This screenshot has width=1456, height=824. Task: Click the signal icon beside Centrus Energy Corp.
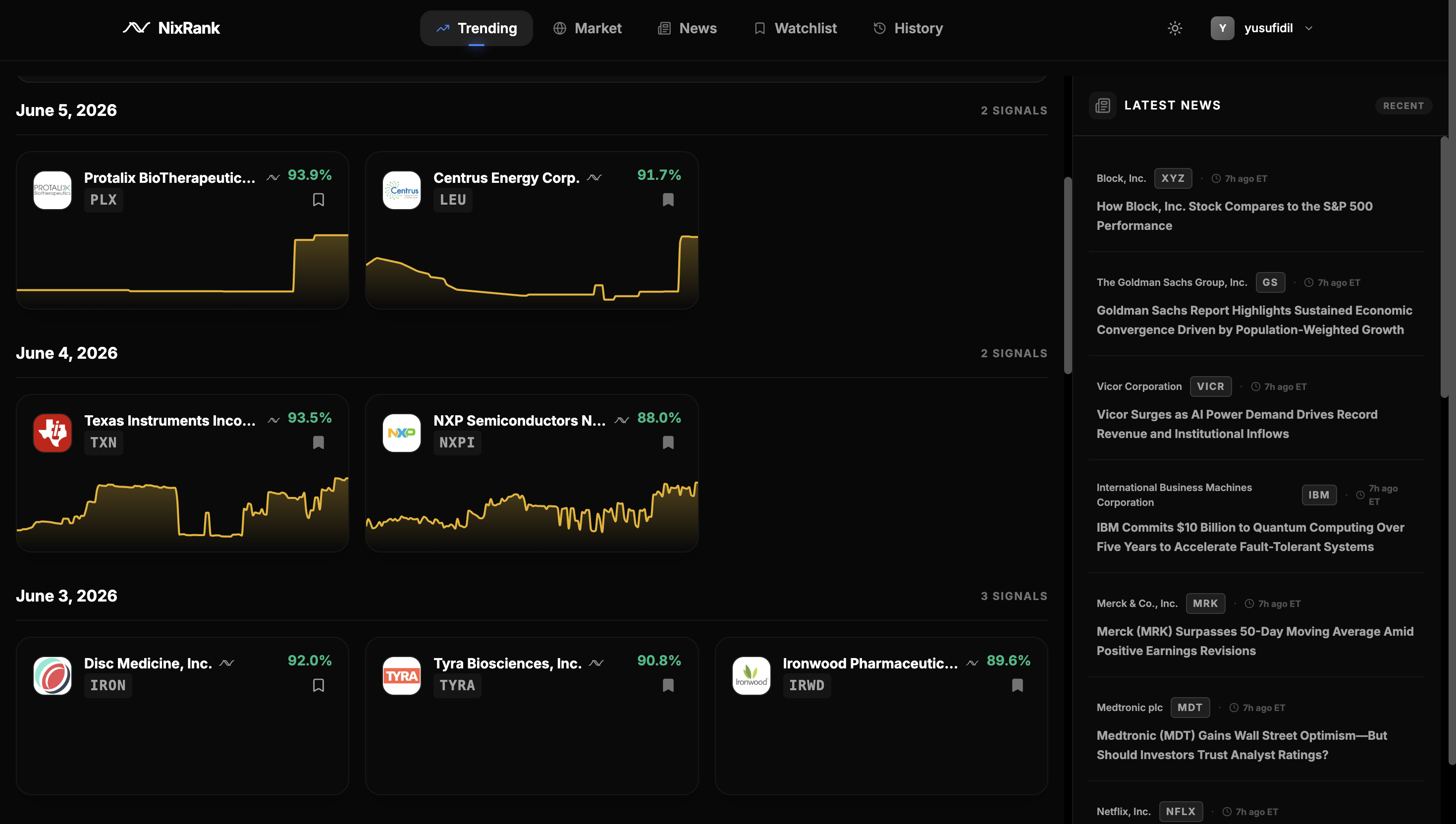(594, 178)
